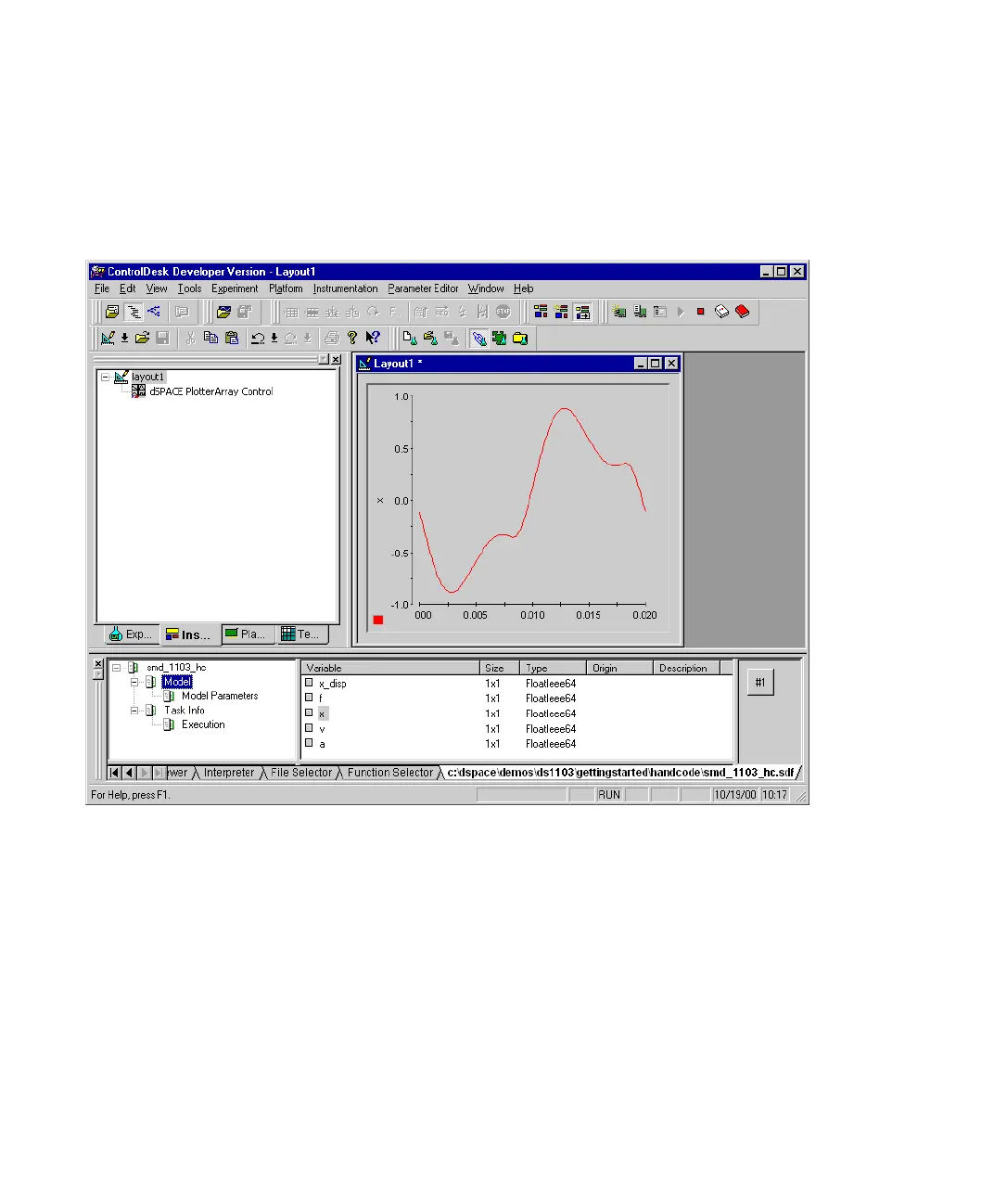Open the Instrumentation menu
The height and width of the screenshot is (1204, 994).
[345, 288]
